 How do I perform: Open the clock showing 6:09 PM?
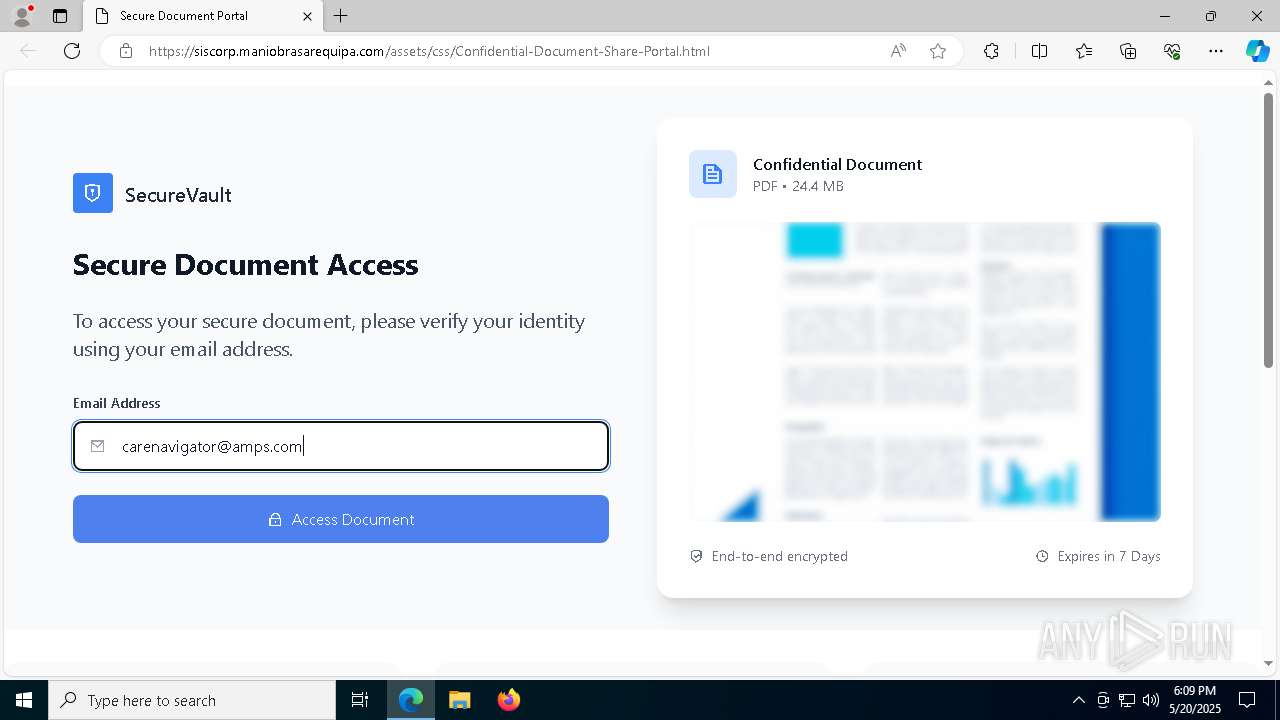click(1194, 700)
